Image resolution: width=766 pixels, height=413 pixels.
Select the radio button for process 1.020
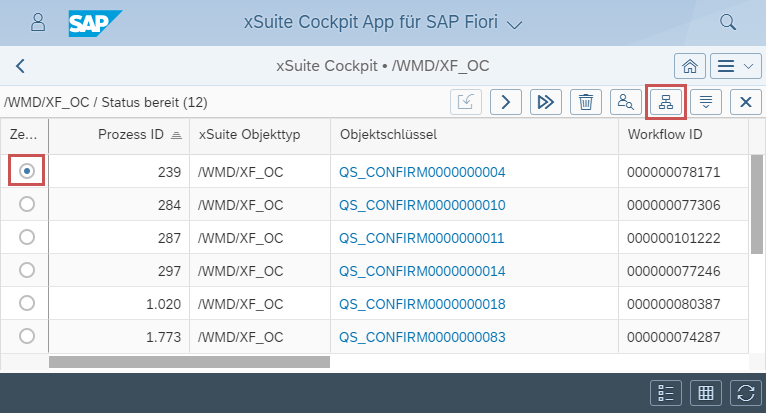[x=27, y=303]
